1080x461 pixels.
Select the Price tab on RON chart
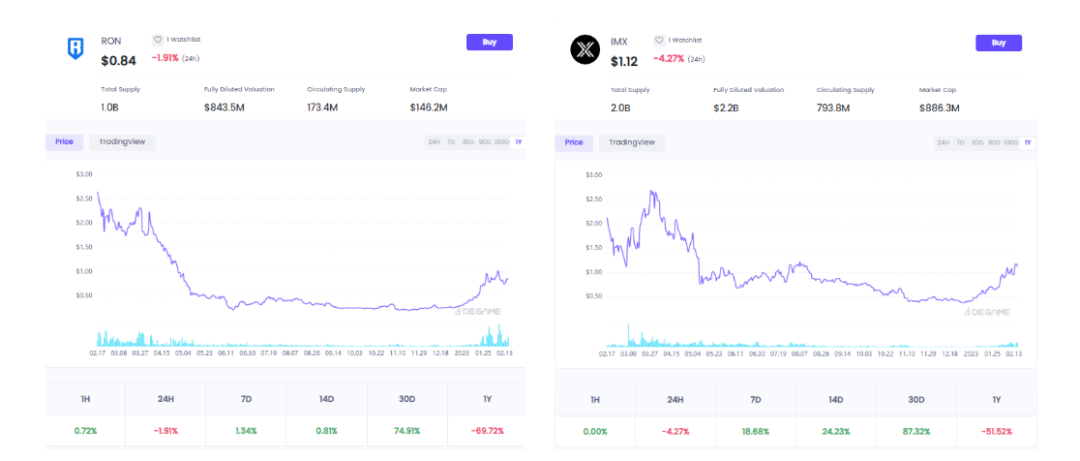[64, 142]
